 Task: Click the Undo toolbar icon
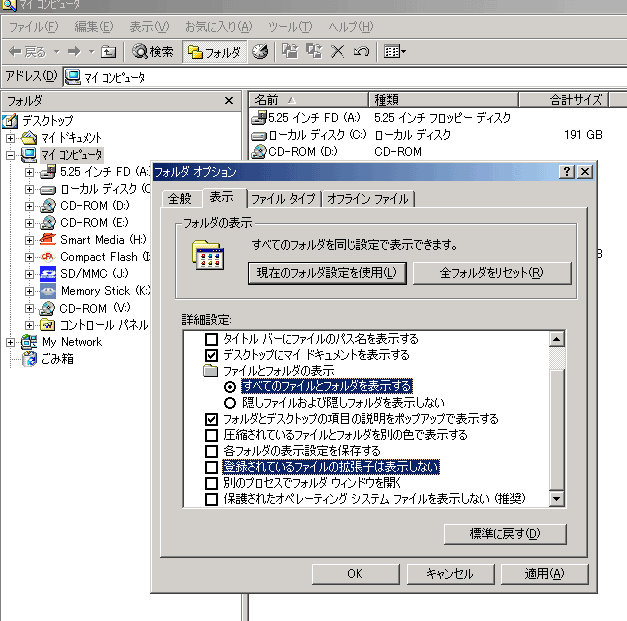pos(361,52)
